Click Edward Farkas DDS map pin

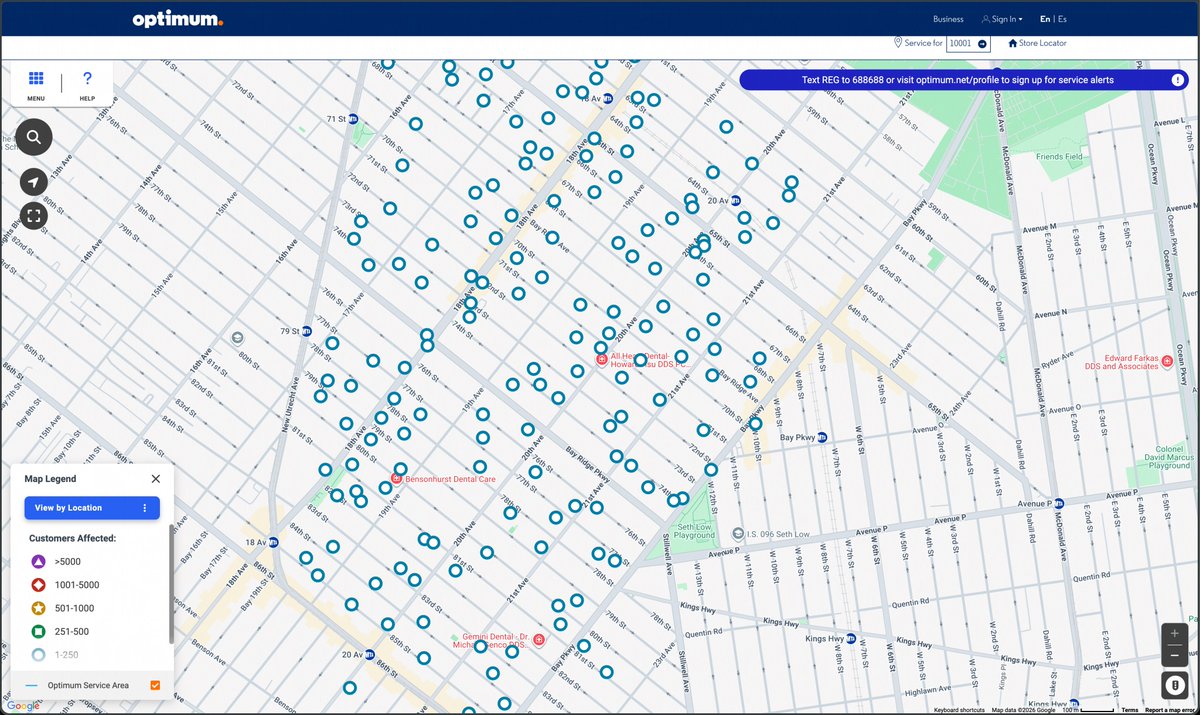(x=1166, y=360)
